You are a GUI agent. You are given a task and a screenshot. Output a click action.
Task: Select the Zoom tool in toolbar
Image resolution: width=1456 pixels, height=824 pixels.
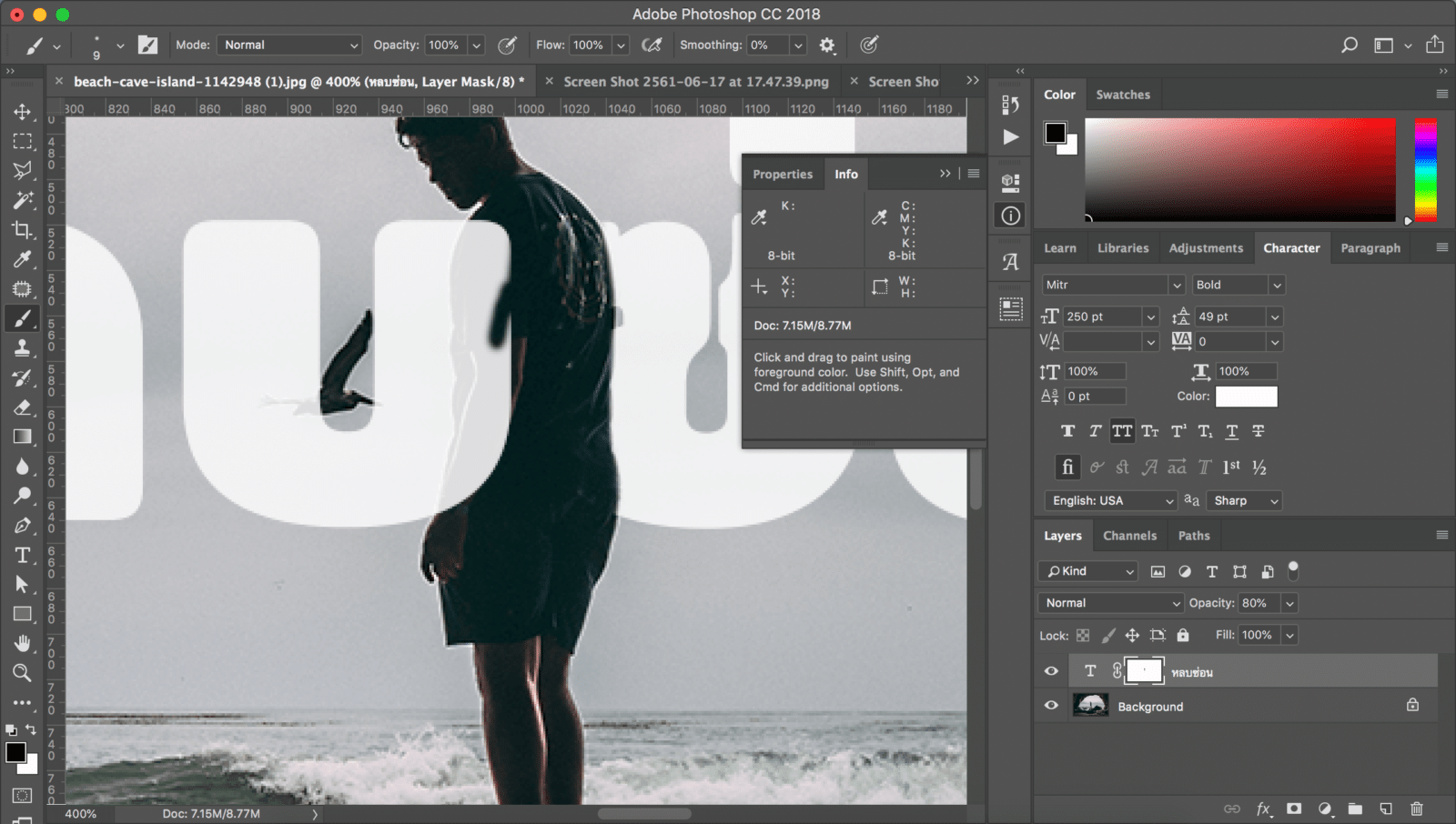[x=22, y=673]
